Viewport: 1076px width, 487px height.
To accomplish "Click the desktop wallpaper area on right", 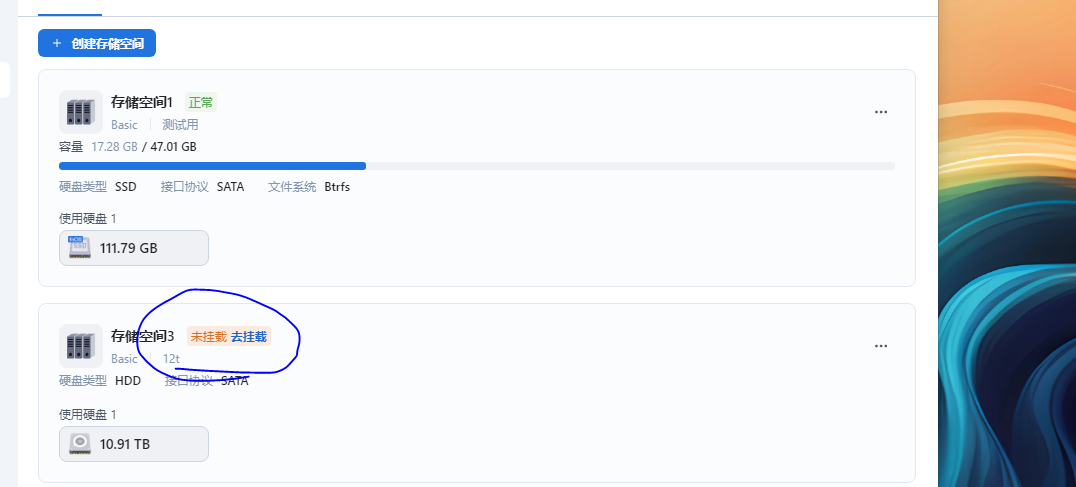I will pyautogui.click(x=1007, y=244).
